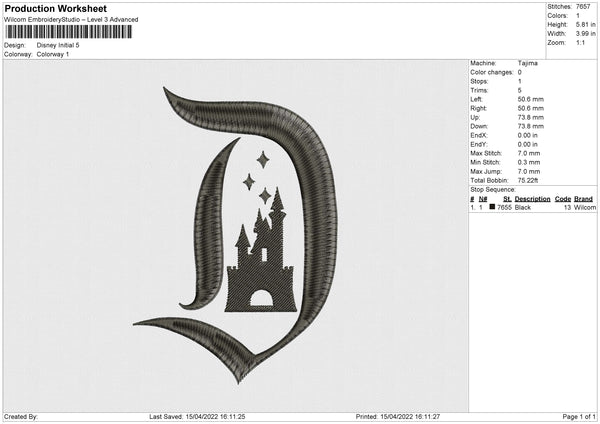This screenshot has width=600, height=424.
Task: Select the EndY value 0.00 in
Action: (528, 145)
